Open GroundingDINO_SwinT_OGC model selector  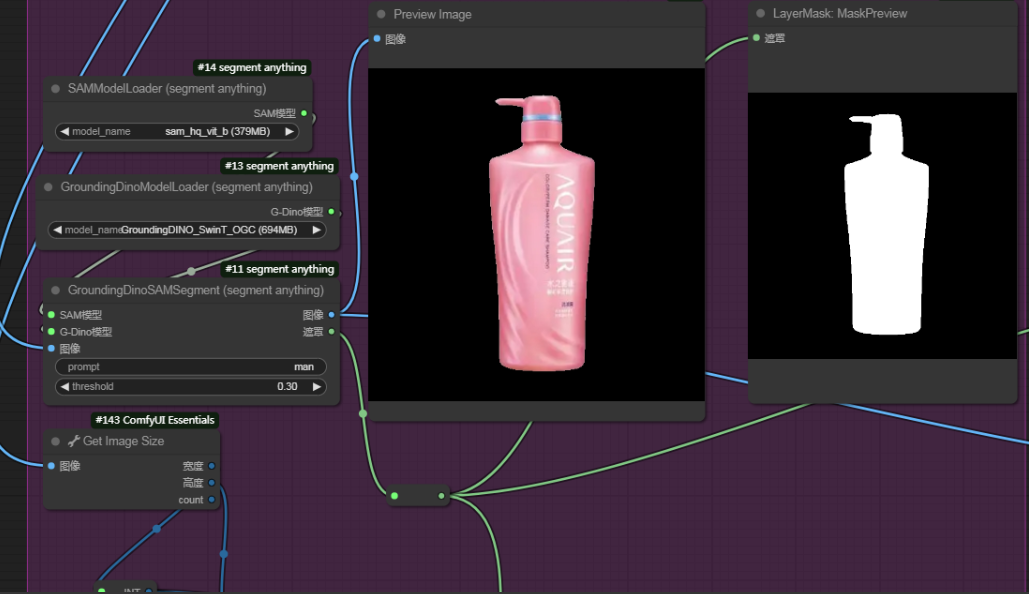tap(187, 230)
